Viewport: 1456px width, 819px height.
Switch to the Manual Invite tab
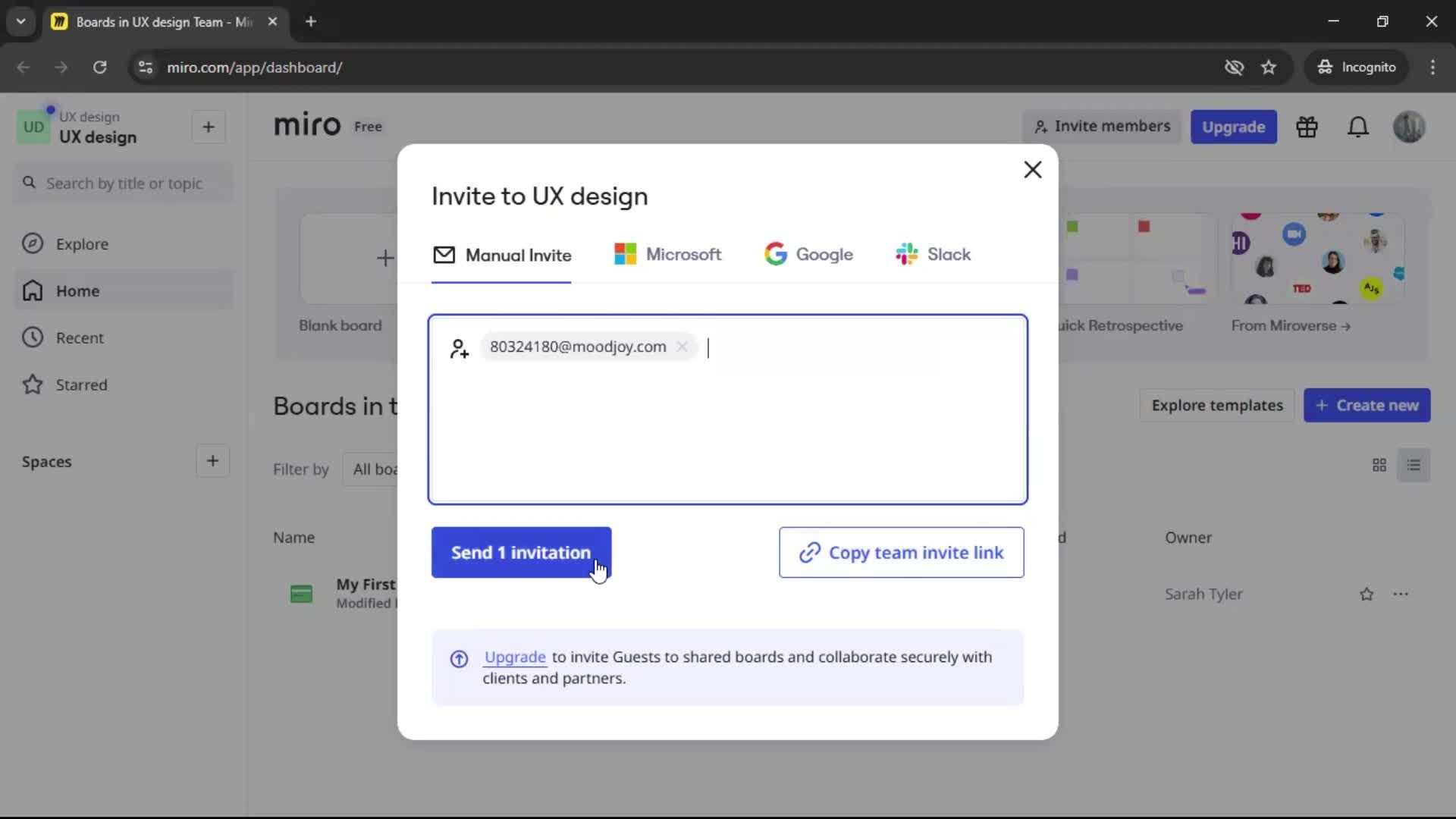pyautogui.click(x=502, y=255)
